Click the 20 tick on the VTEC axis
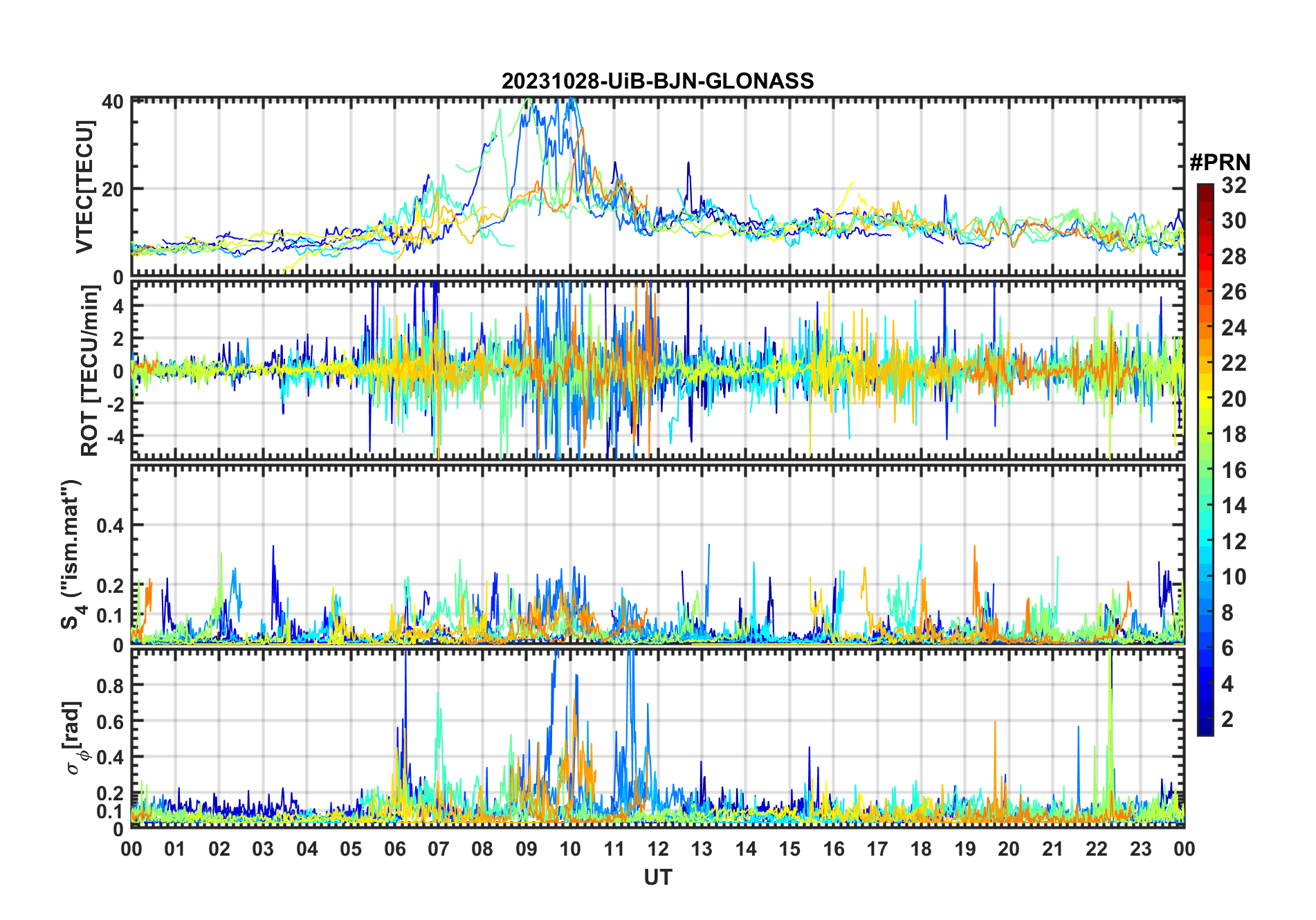The image size is (1316, 920). [x=113, y=189]
